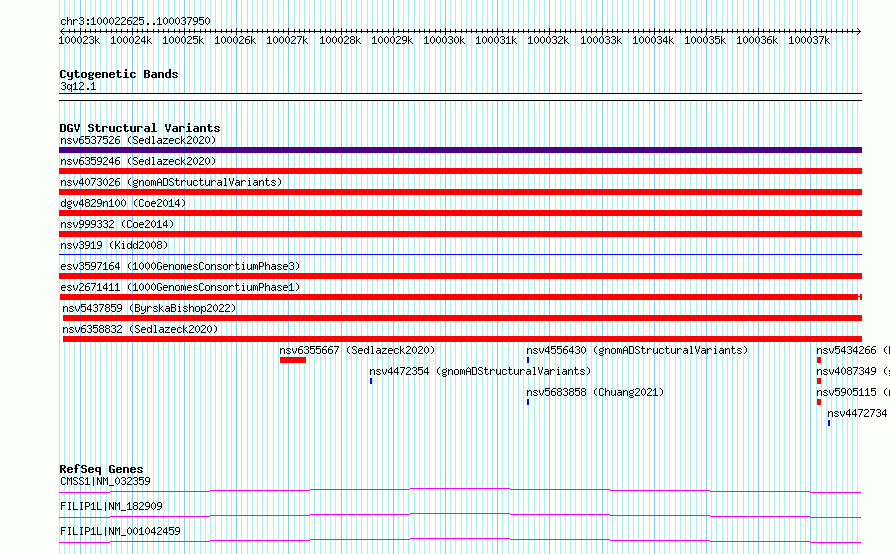Click the short red nsv6355667 variant bar

pos(293,360)
